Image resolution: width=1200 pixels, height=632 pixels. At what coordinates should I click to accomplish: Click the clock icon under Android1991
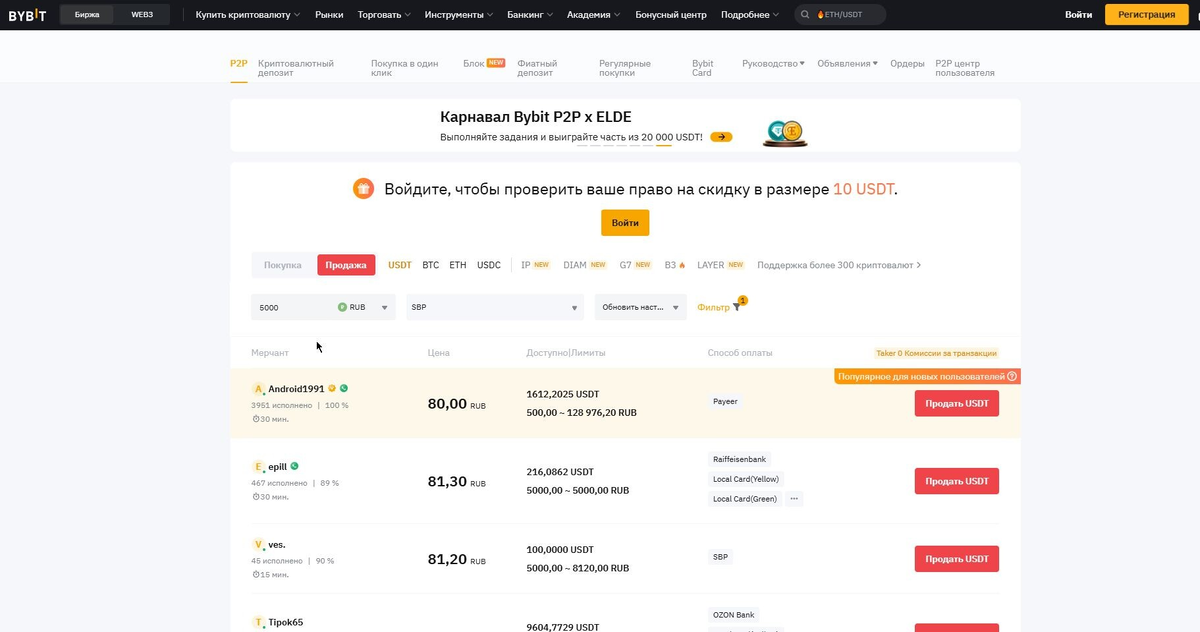[255, 419]
